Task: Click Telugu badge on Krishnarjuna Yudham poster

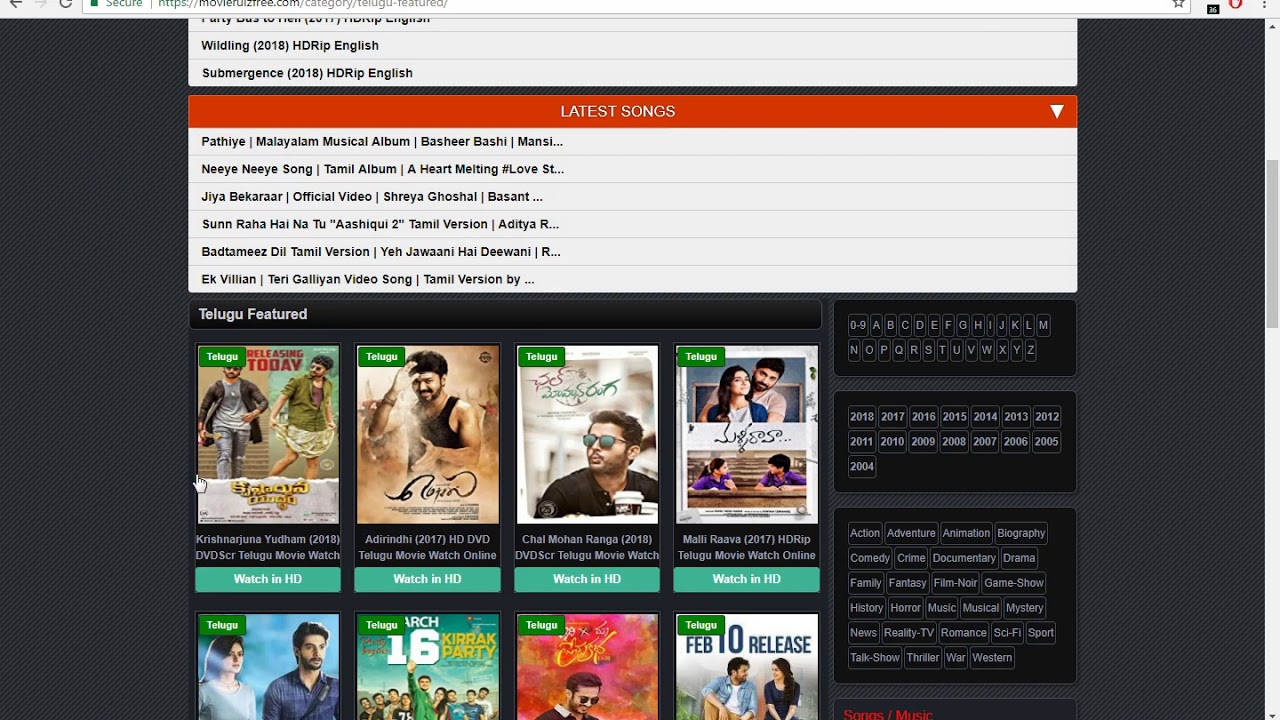Action: 222,357
